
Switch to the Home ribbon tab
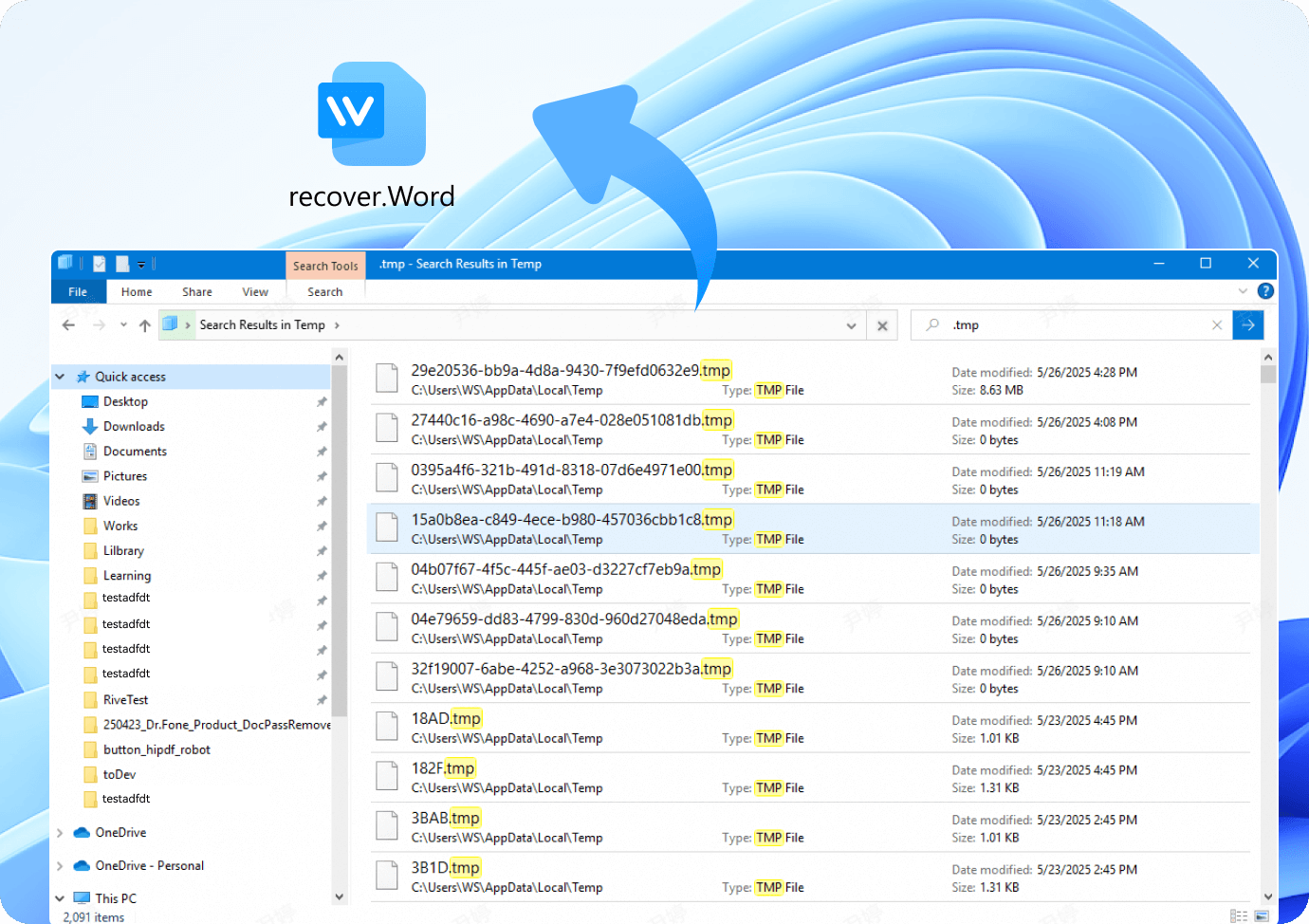point(137,292)
